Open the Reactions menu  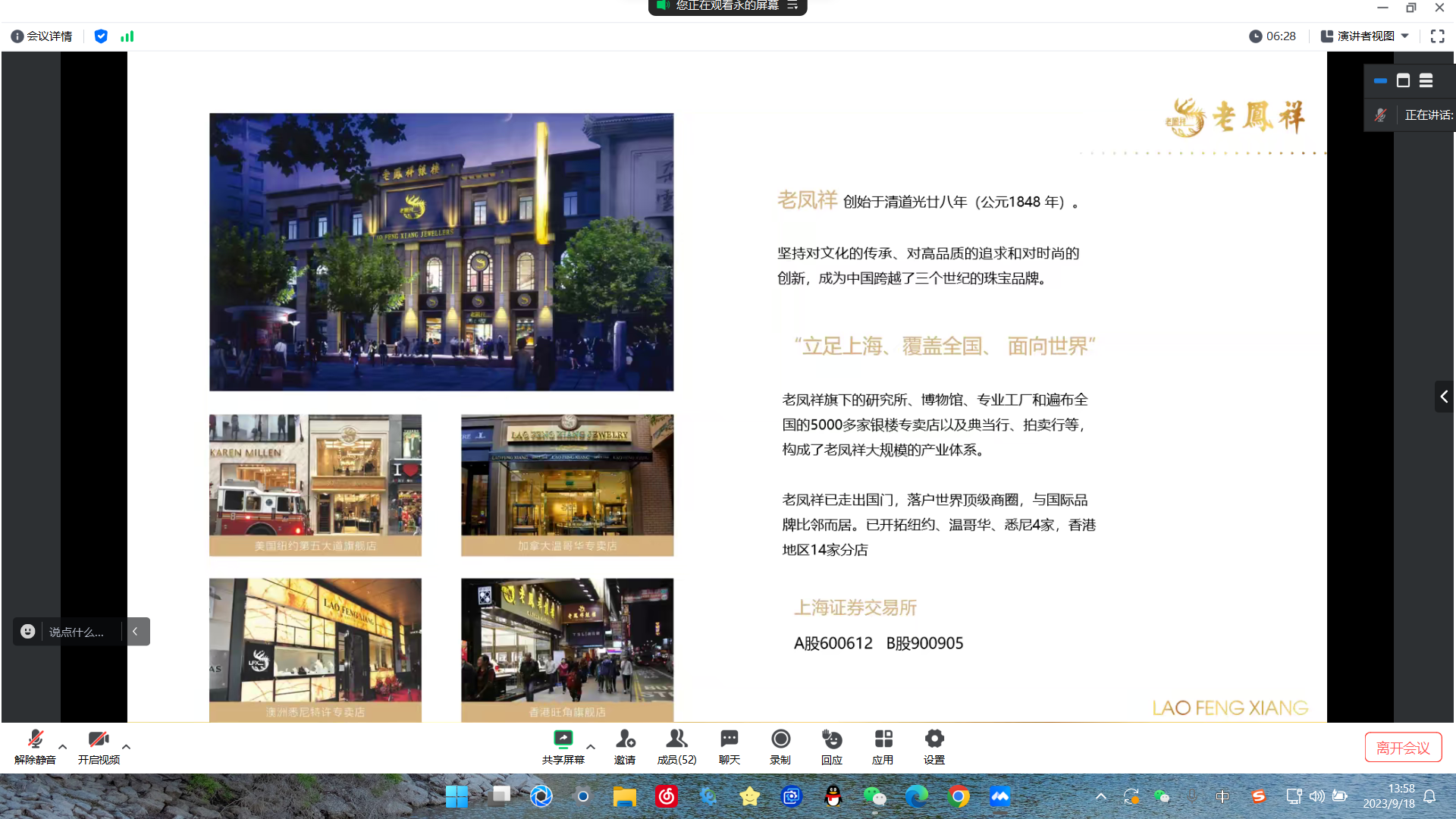click(x=831, y=739)
